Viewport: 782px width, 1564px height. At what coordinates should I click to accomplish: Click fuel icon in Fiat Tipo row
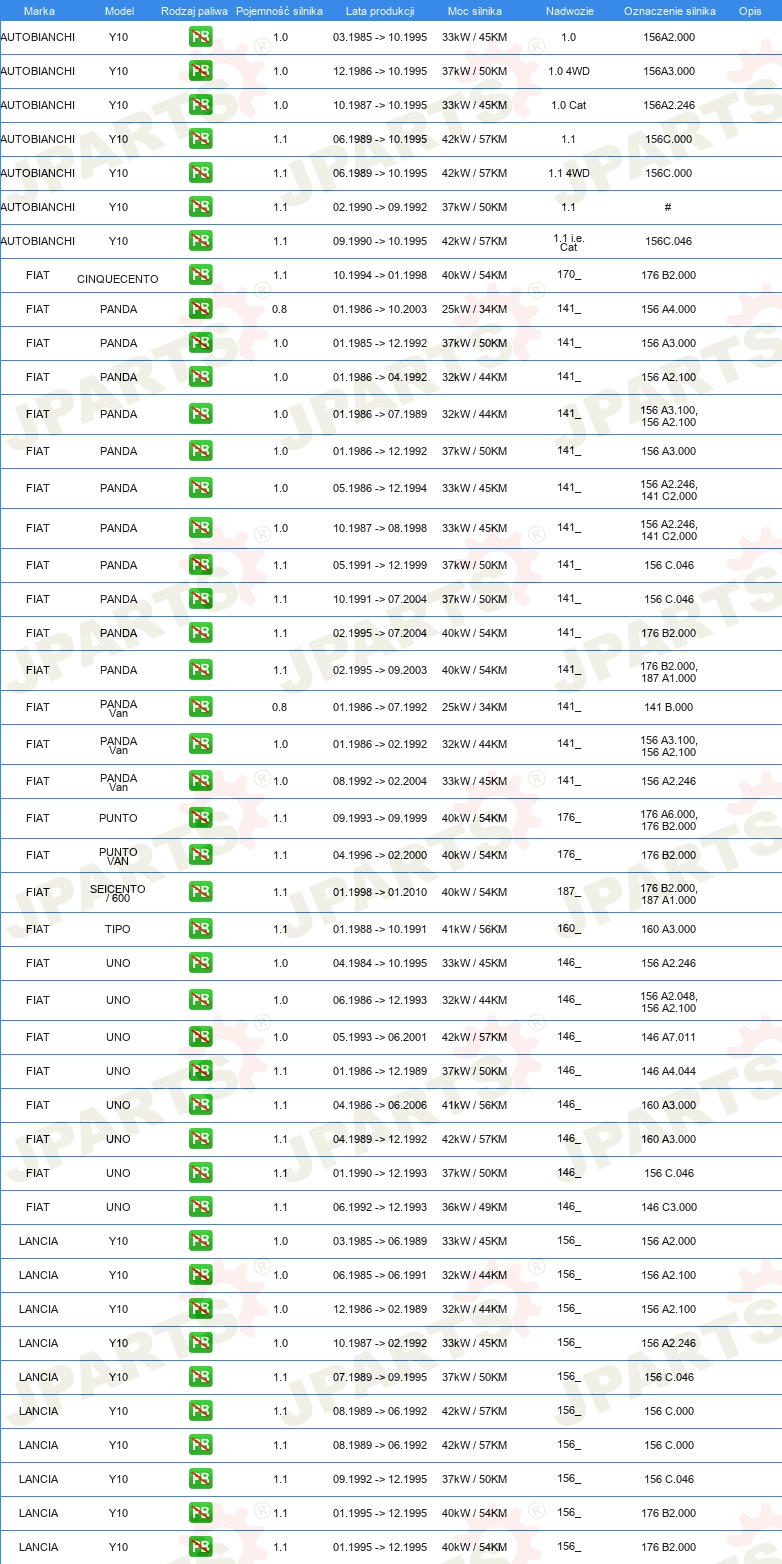pos(200,929)
